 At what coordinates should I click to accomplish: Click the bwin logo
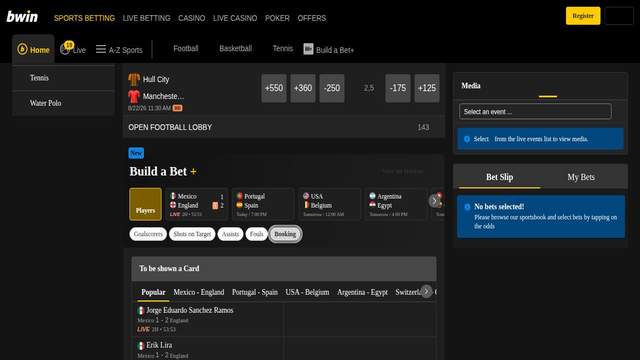click(x=22, y=17)
